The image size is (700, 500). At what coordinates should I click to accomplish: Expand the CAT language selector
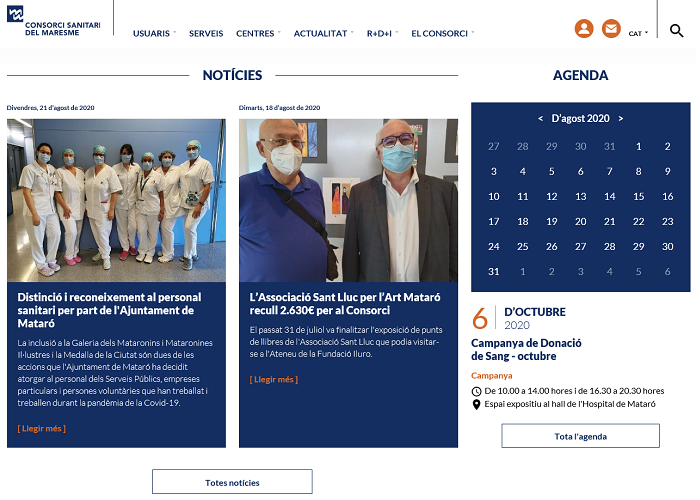tap(637, 33)
